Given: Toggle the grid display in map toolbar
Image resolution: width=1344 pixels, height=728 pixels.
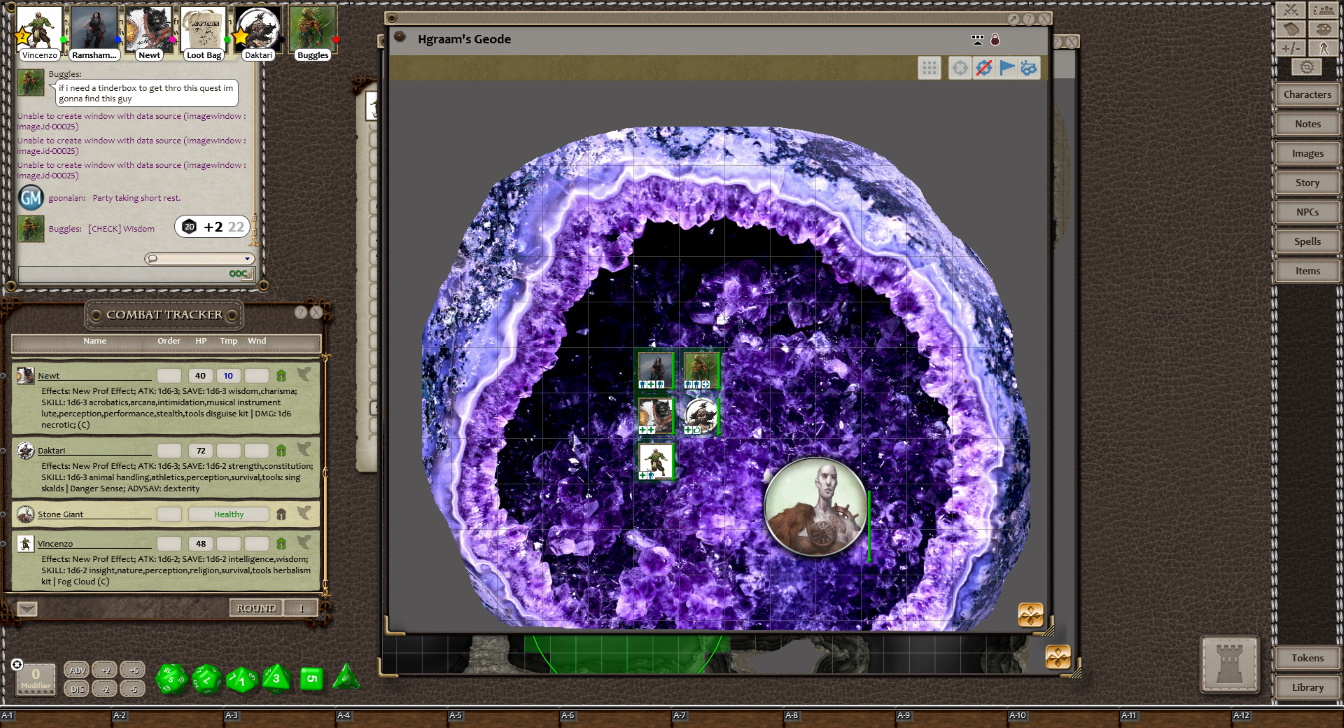Looking at the screenshot, I should [930, 68].
